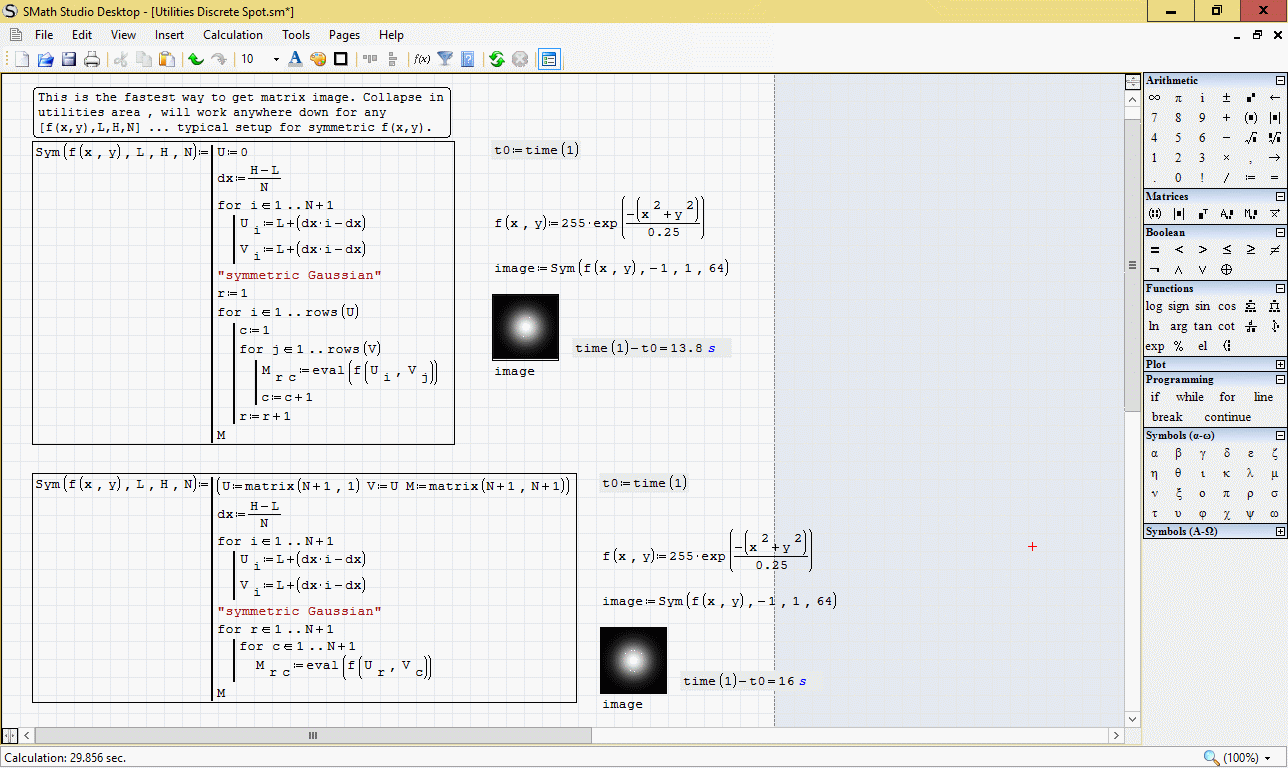1288x768 pixels.
Task: Click the Recalculate worksheet green arrows icon
Action: point(496,60)
